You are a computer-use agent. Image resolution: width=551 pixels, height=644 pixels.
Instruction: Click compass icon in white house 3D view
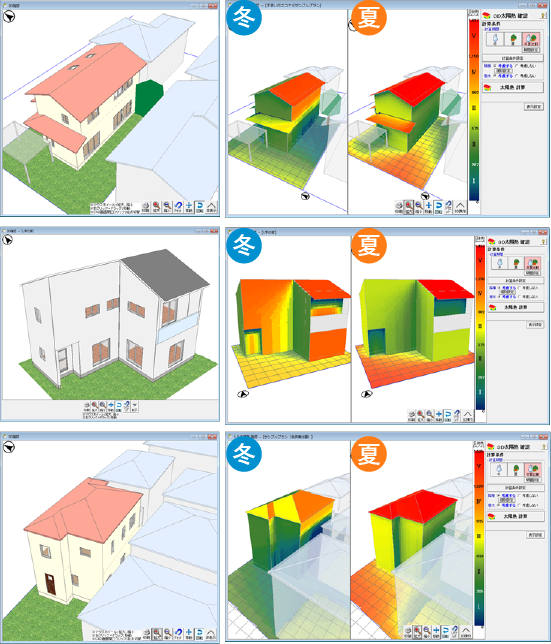7,240
